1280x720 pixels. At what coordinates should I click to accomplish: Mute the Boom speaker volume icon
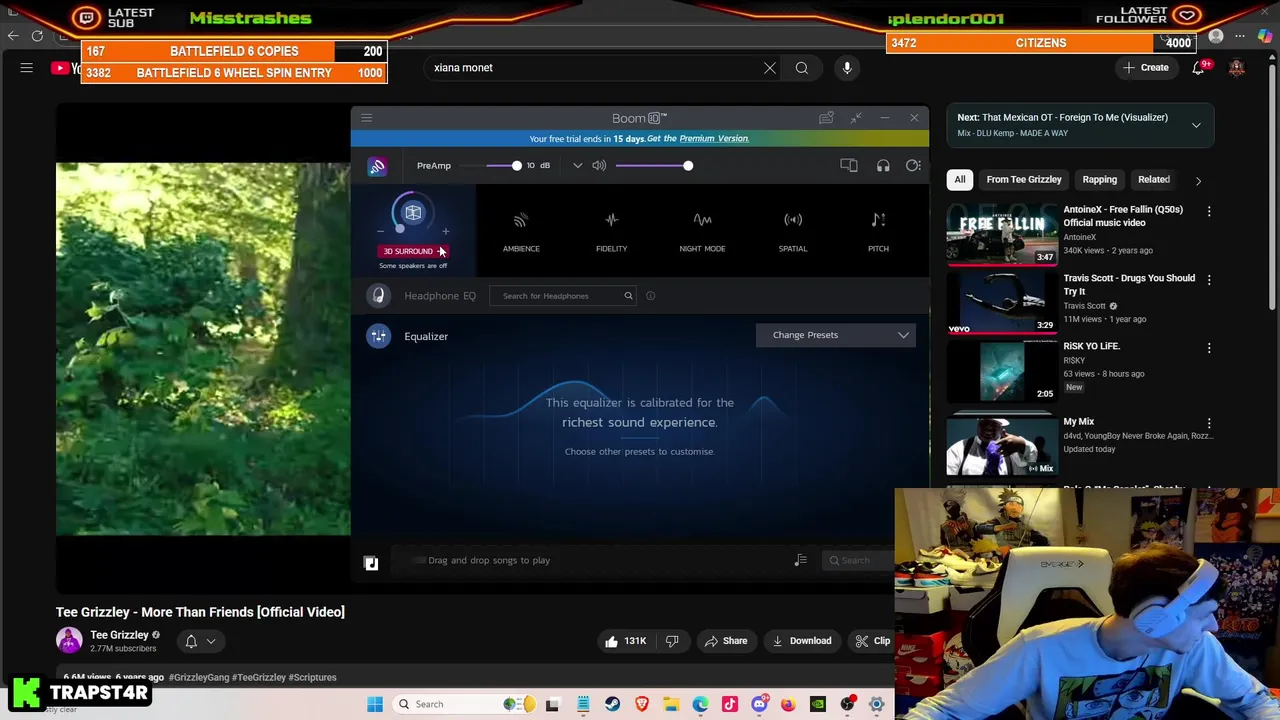[599, 166]
